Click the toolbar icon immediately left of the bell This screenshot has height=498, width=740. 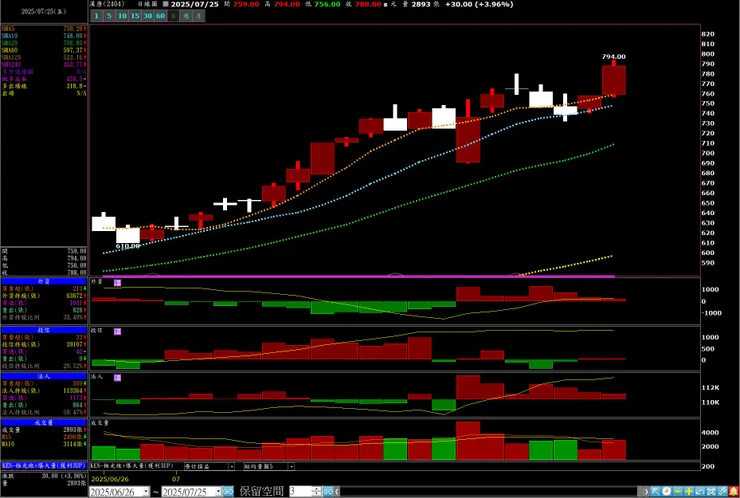pos(723,491)
